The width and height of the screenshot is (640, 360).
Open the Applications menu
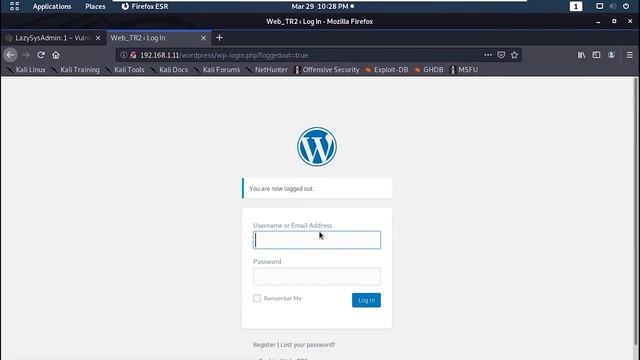52,7
